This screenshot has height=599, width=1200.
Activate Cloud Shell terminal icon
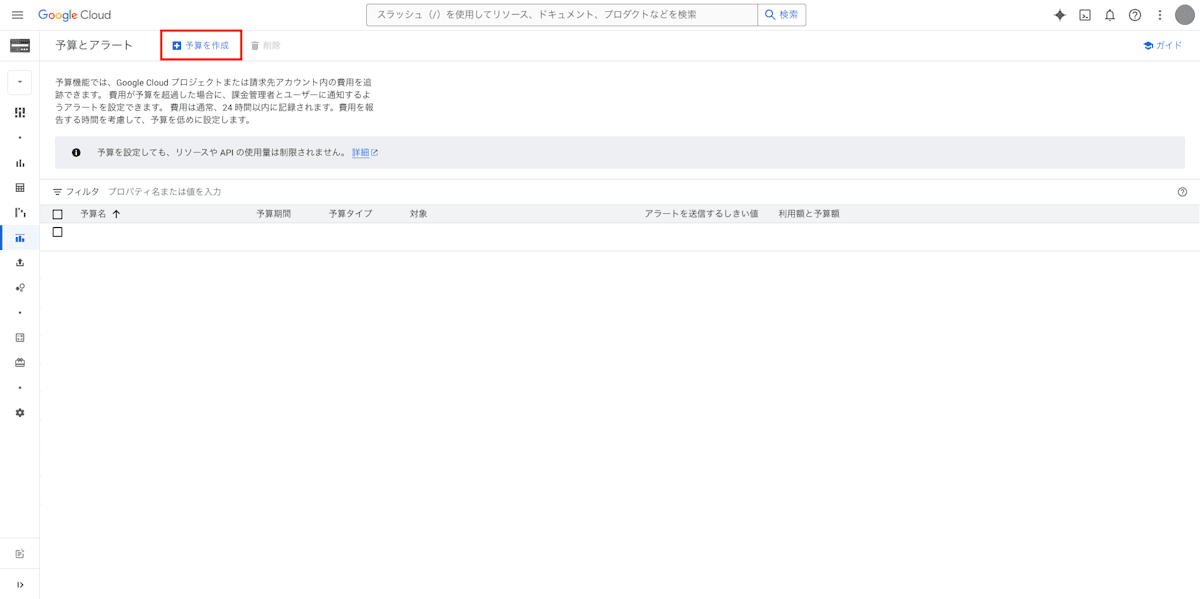[x=1085, y=15]
